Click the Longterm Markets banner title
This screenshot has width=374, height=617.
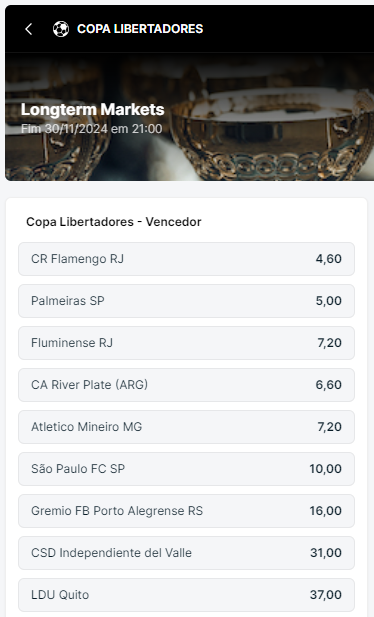tap(93, 109)
